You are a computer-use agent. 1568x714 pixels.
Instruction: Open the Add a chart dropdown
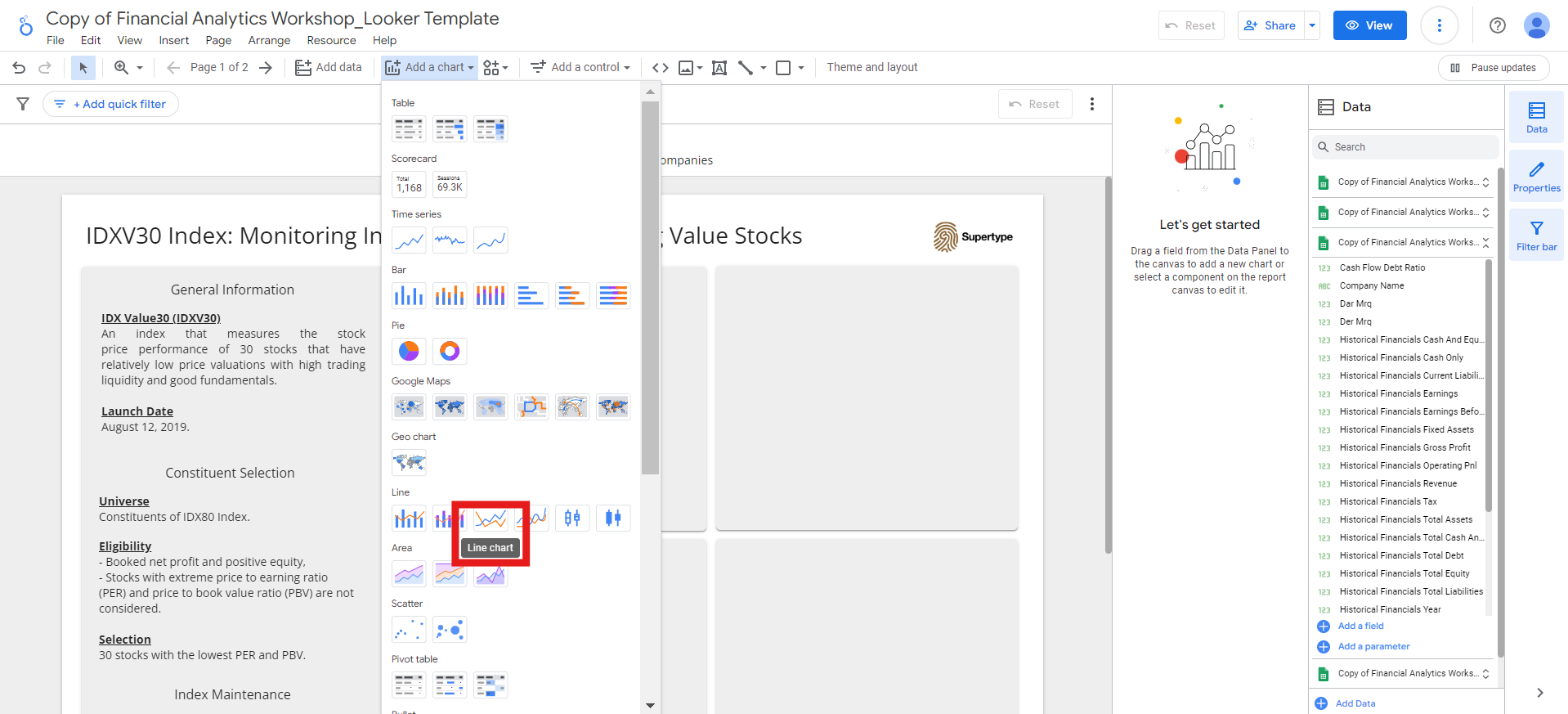click(x=430, y=68)
